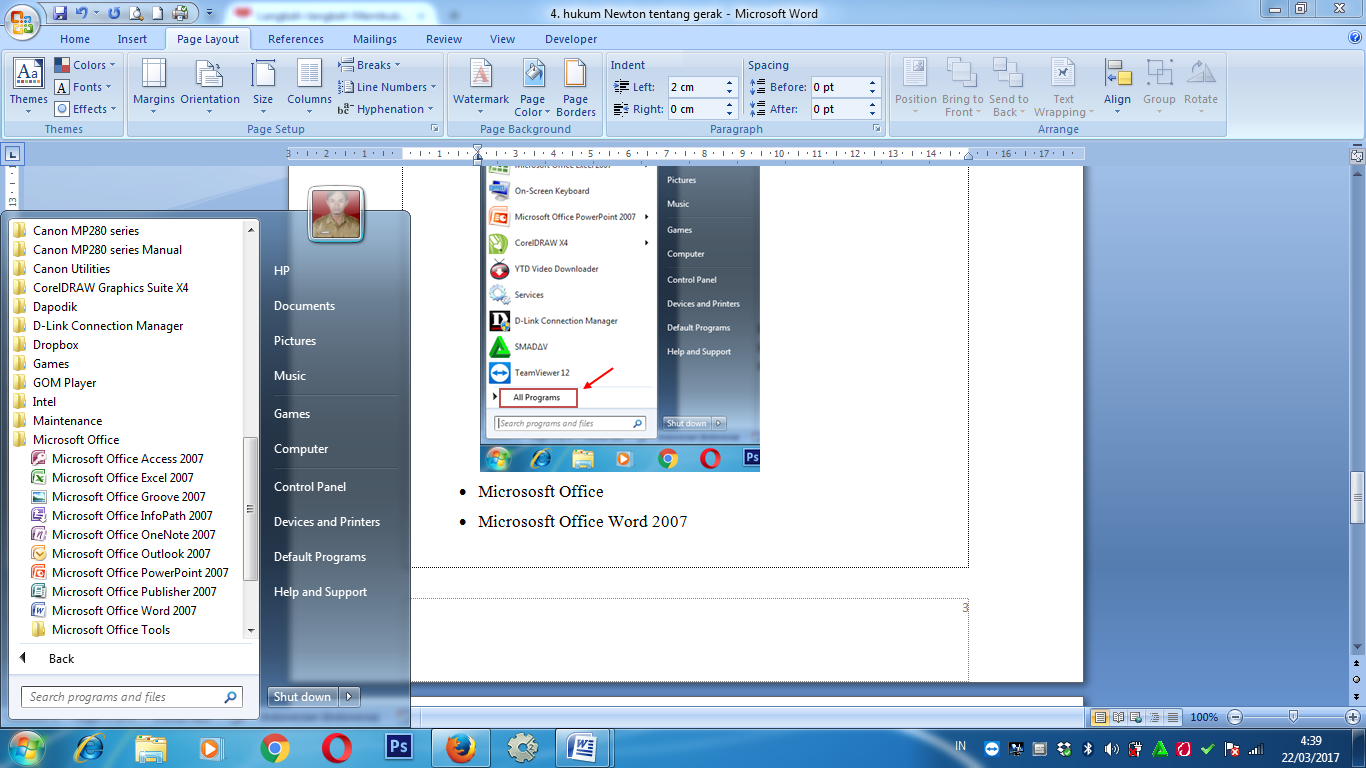The width and height of the screenshot is (1366, 768).
Task: Click the Undo button
Action: coord(82,14)
